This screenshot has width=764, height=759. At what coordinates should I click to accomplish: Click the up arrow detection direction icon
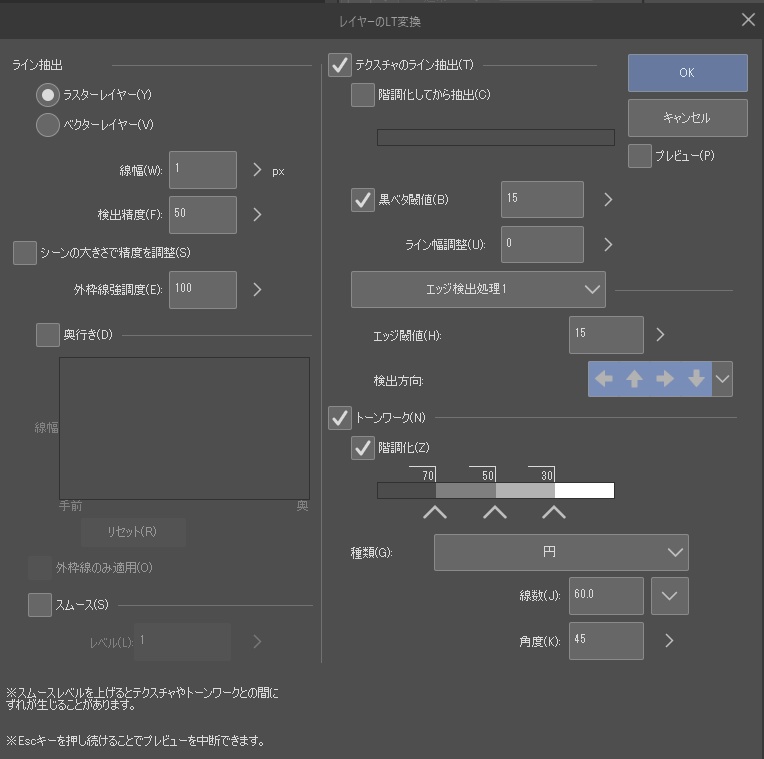(634, 379)
